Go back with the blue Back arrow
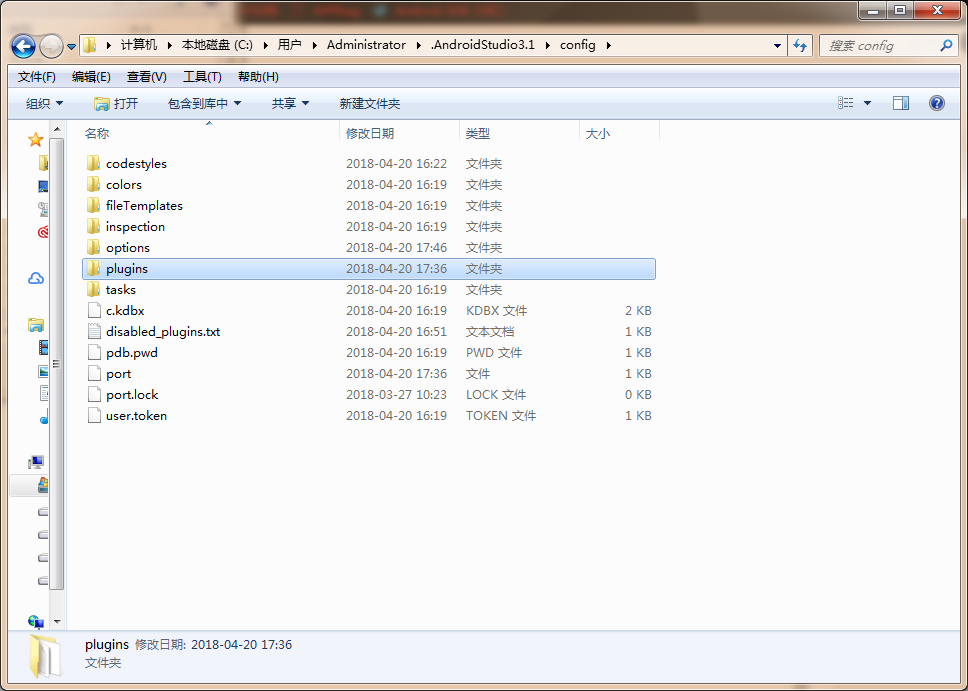 point(23,46)
